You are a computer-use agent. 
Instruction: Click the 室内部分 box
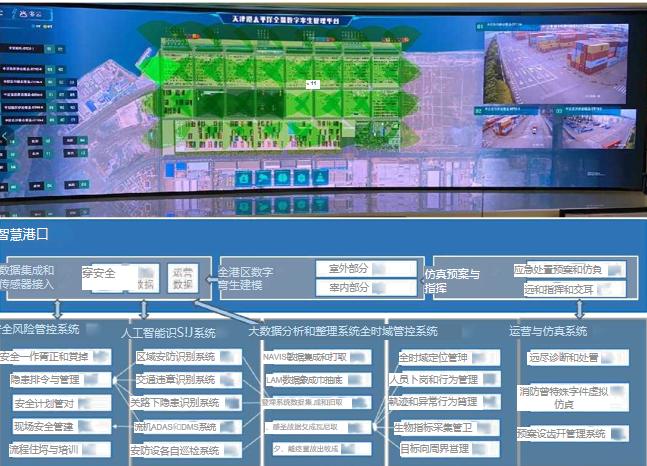pos(366,288)
